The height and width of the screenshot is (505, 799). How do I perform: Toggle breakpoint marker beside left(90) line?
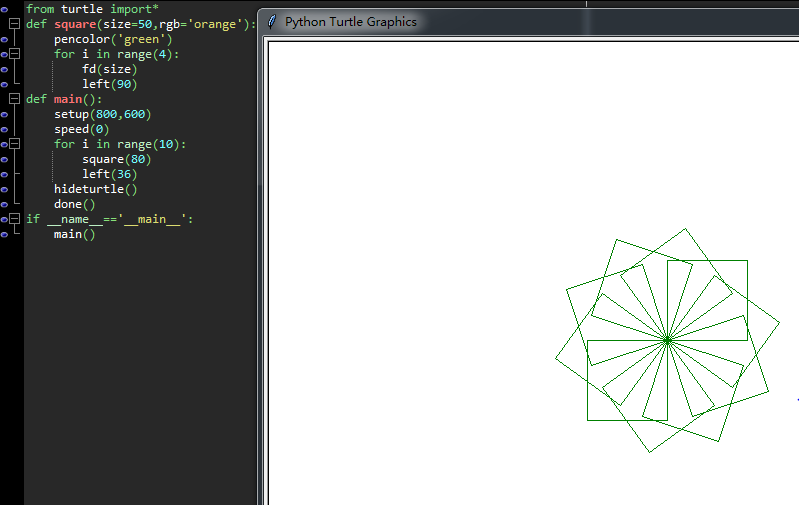(x=4, y=84)
